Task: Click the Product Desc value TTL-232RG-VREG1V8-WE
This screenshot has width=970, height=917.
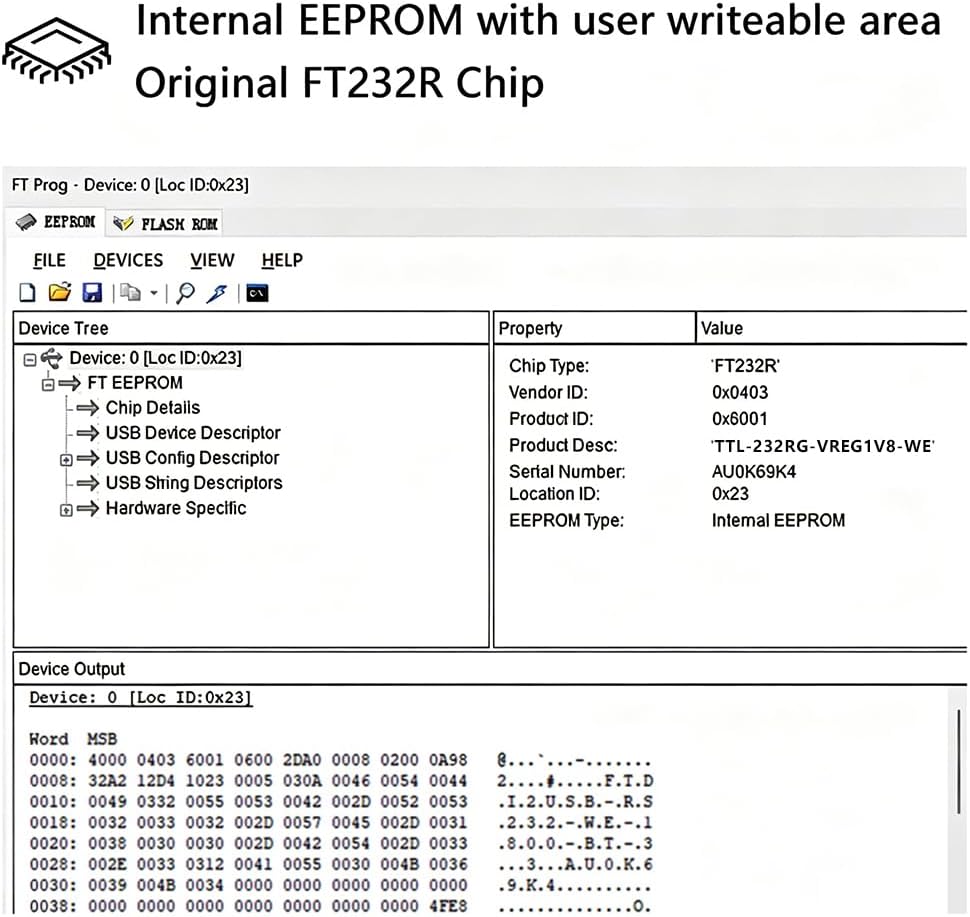Action: coord(822,446)
